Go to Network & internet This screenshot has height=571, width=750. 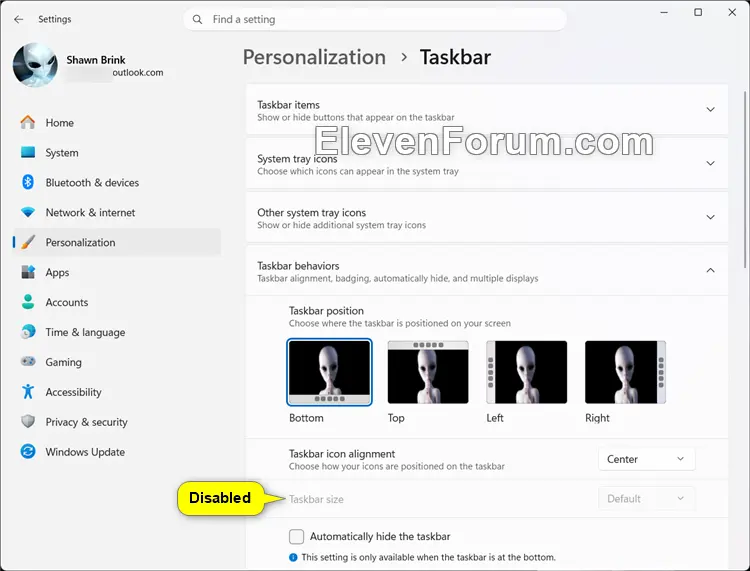pos(117,212)
